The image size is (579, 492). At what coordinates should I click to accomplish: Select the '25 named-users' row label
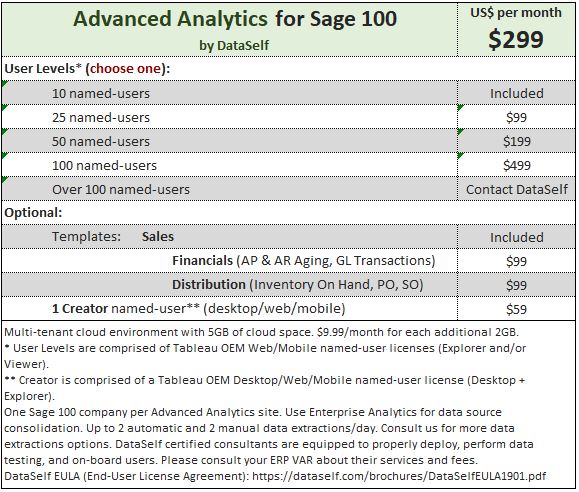(101, 117)
